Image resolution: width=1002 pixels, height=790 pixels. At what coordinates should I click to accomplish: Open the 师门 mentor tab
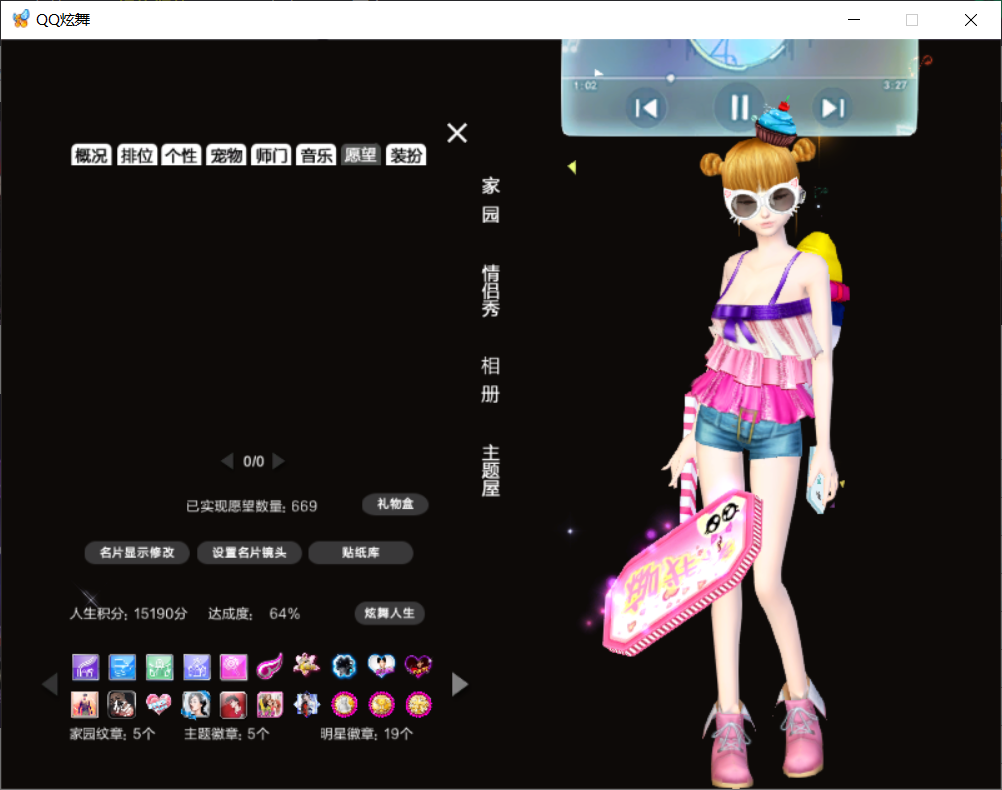pyautogui.click(x=271, y=155)
